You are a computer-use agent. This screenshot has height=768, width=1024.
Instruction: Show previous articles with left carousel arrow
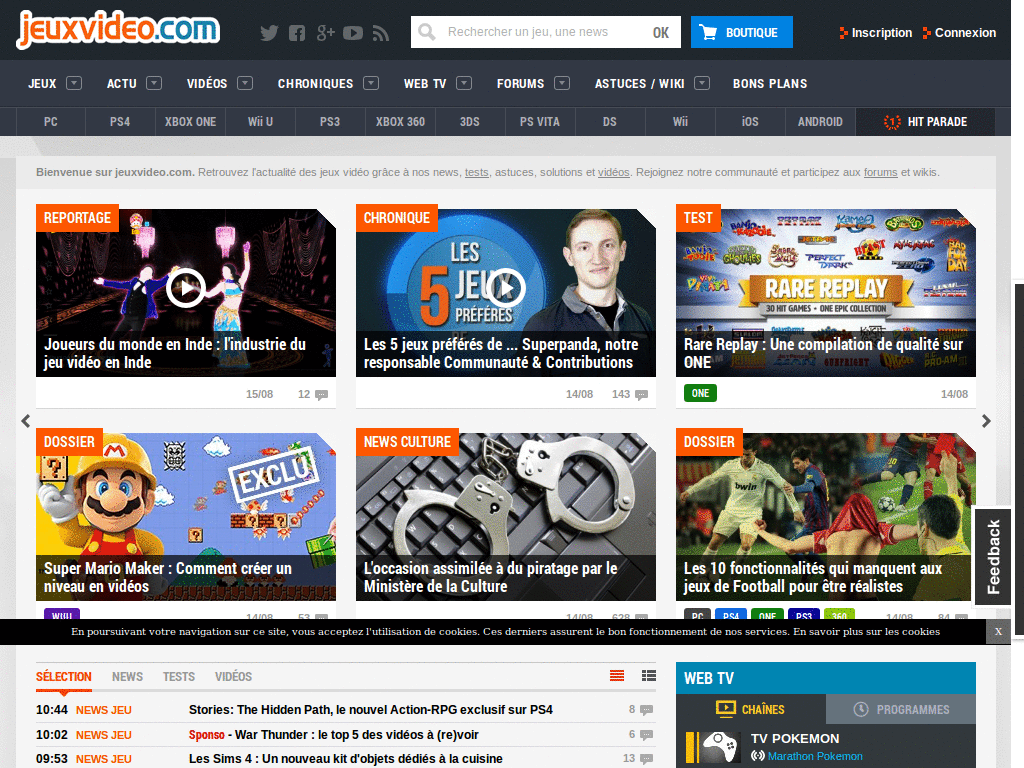[25, 421]
